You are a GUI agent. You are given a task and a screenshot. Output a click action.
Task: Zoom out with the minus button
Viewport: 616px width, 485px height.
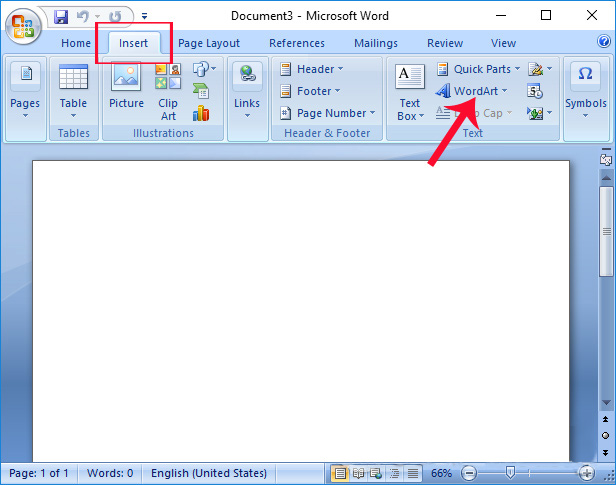point(469,473)
